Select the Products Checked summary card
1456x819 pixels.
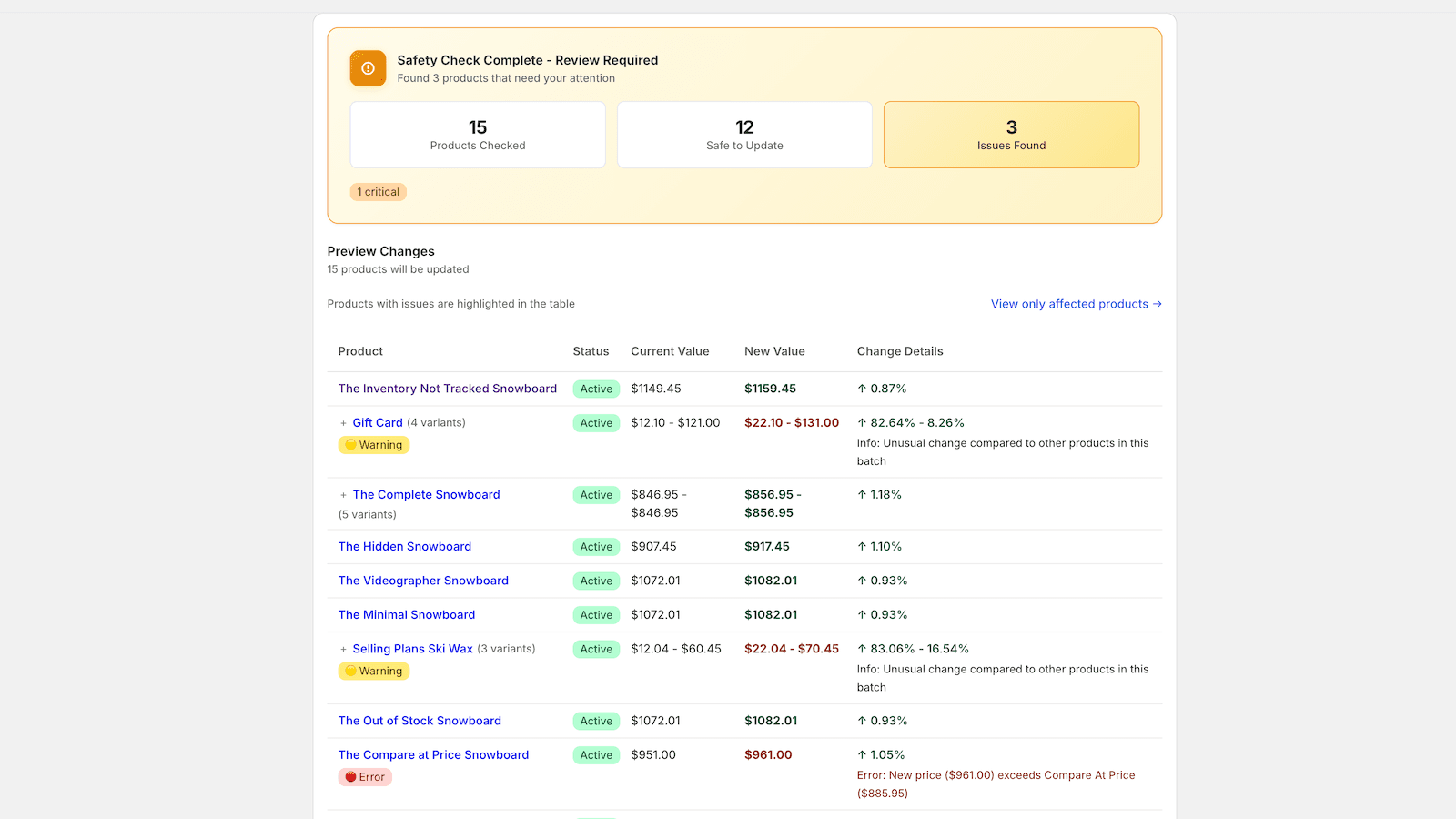click(x=478, y=135)
